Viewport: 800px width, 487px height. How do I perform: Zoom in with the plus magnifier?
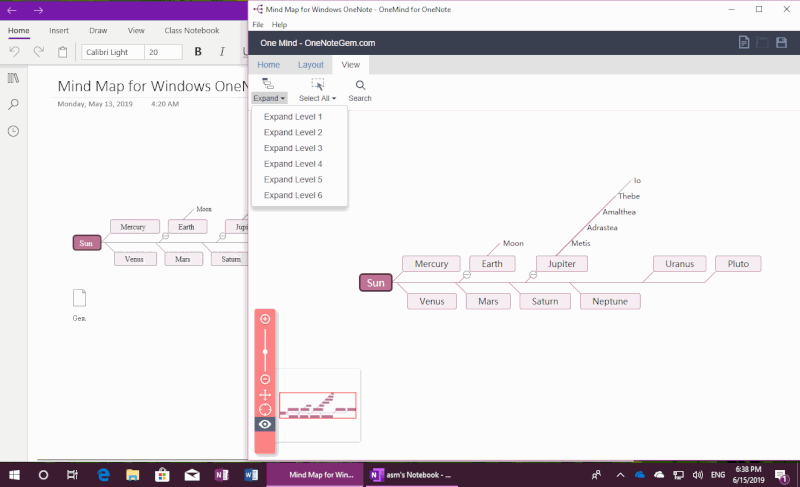(x=265, y=319)
